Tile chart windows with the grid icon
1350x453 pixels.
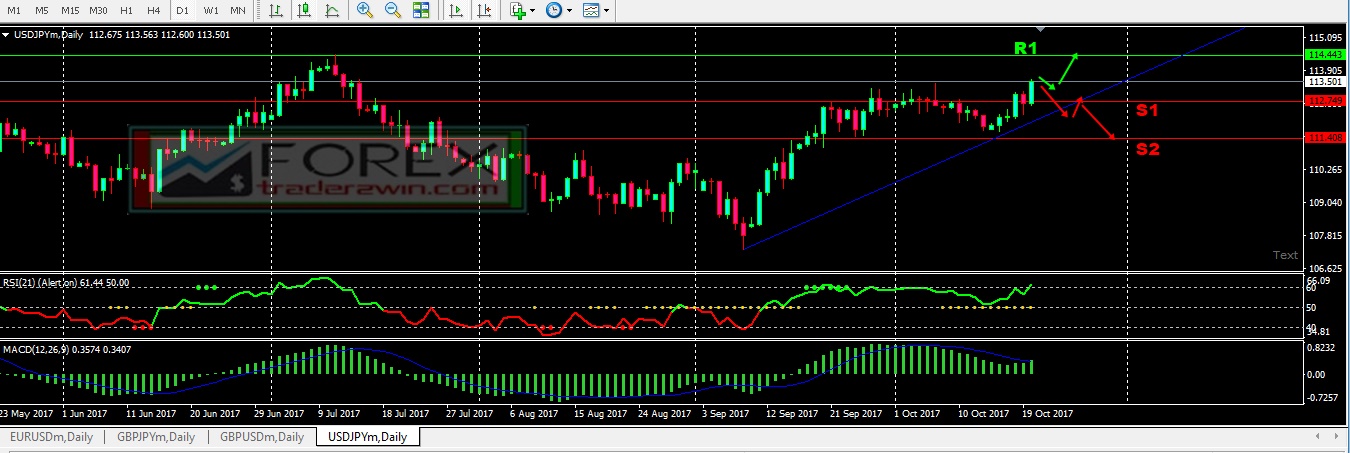pyautogui.click(x=421, y=10)
